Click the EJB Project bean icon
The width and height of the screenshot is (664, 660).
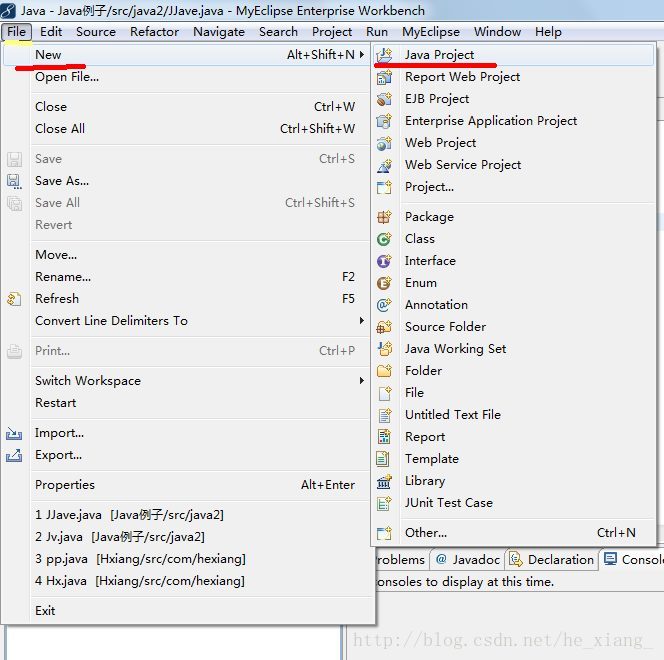coord(384,99)
